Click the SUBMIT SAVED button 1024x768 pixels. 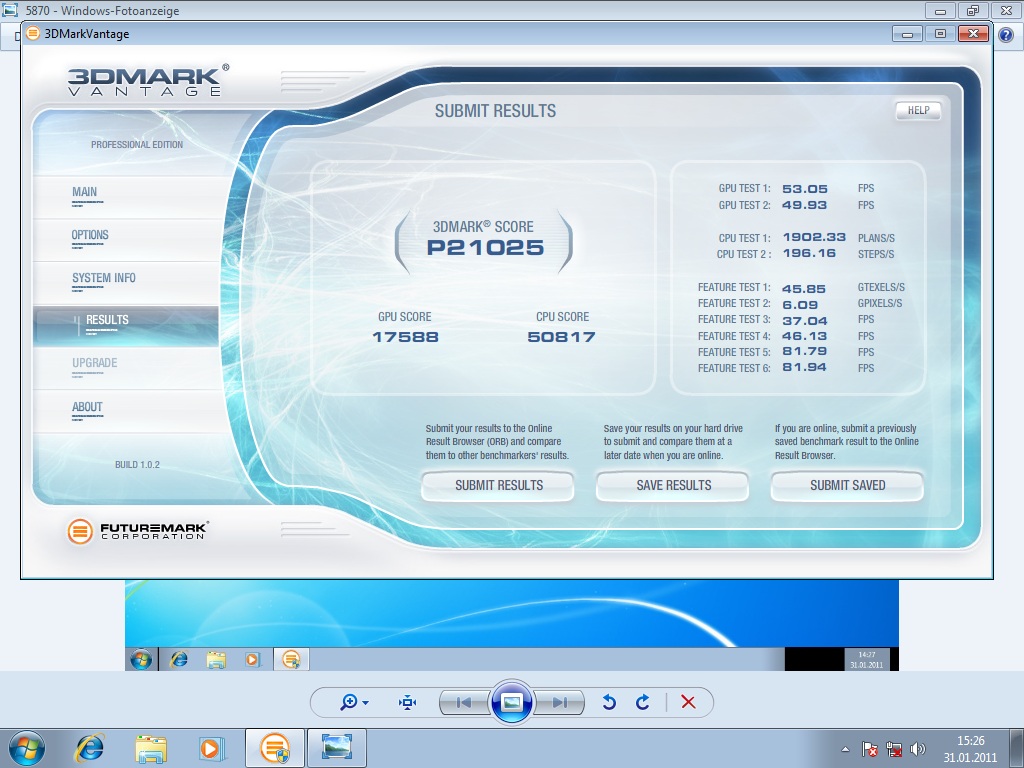click(x=848, y=485)
